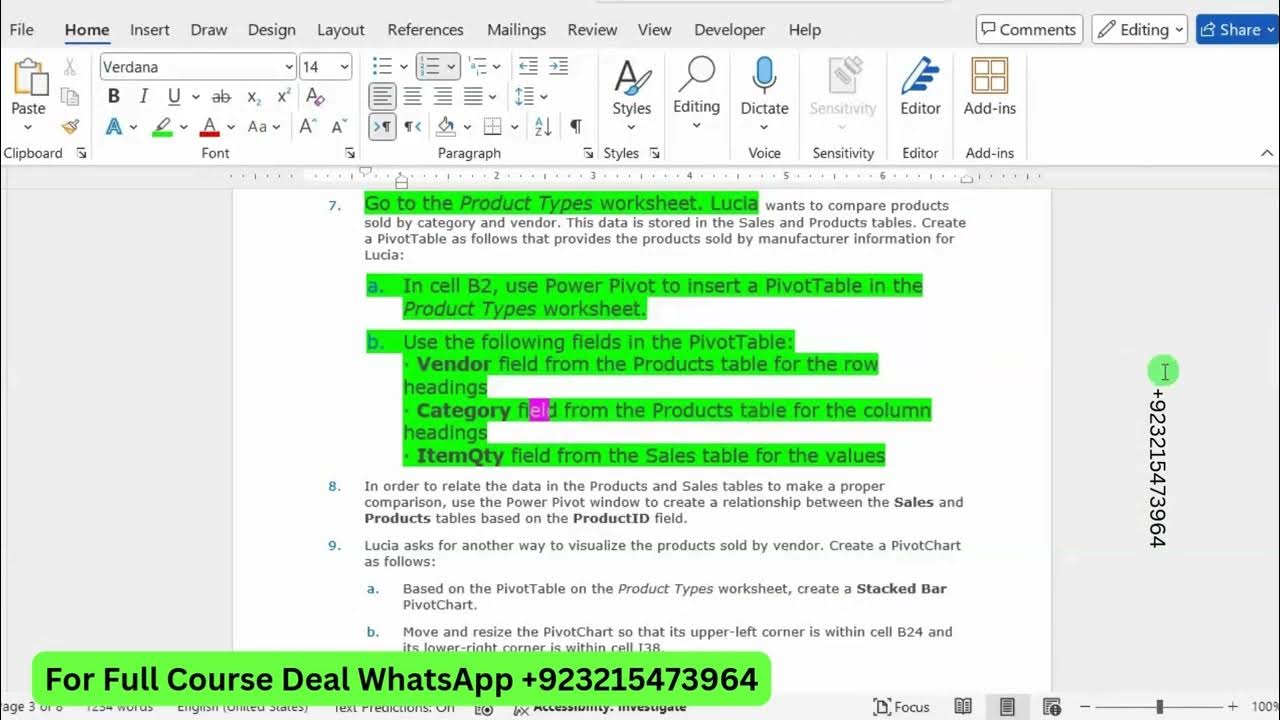
Task: Expand the Underline style arrow
Action: [195, 97]
